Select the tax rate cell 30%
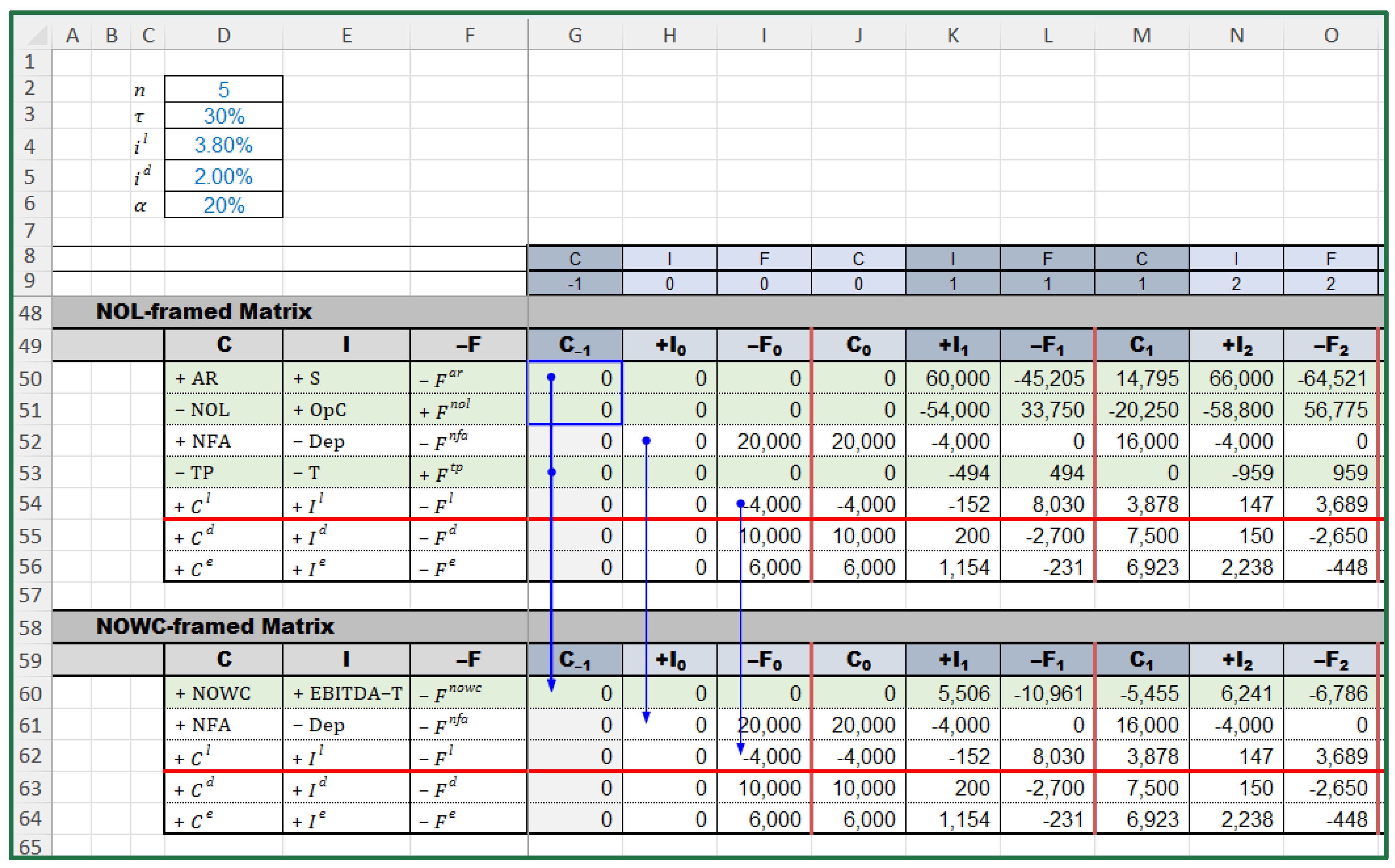Image resolution: width=1395 pixels, height=868 pixels. click(224, 116)
